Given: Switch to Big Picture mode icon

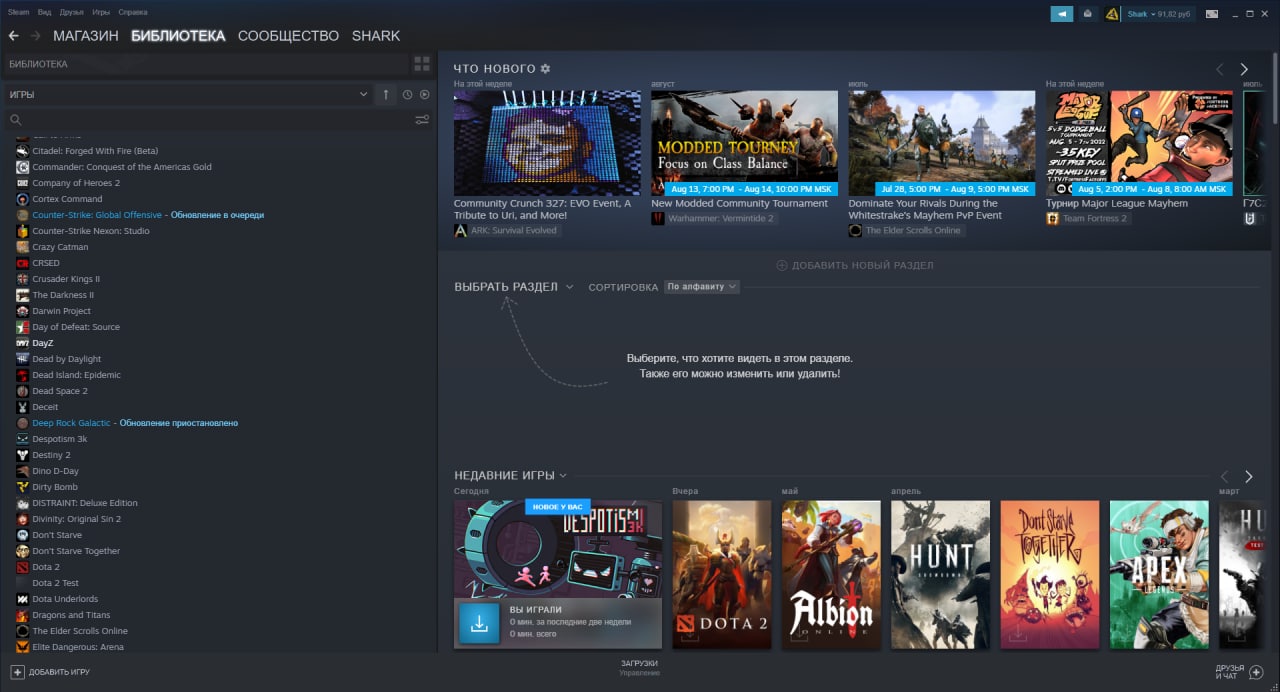Looking at the screenshot, I should click(1212, 14).
